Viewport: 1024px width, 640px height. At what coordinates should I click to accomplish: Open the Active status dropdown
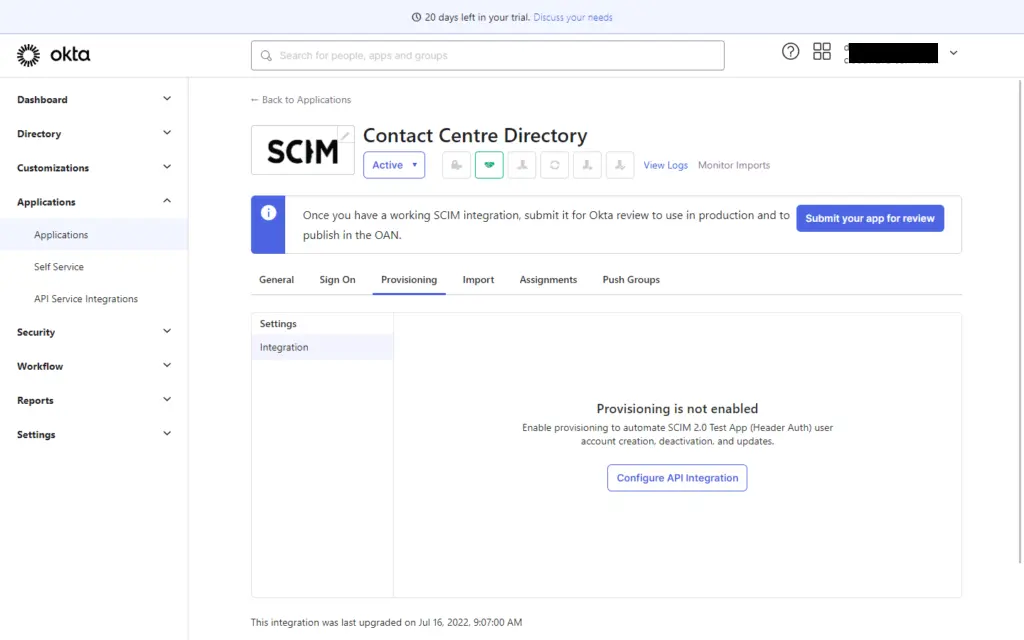(x=393, y=164)
